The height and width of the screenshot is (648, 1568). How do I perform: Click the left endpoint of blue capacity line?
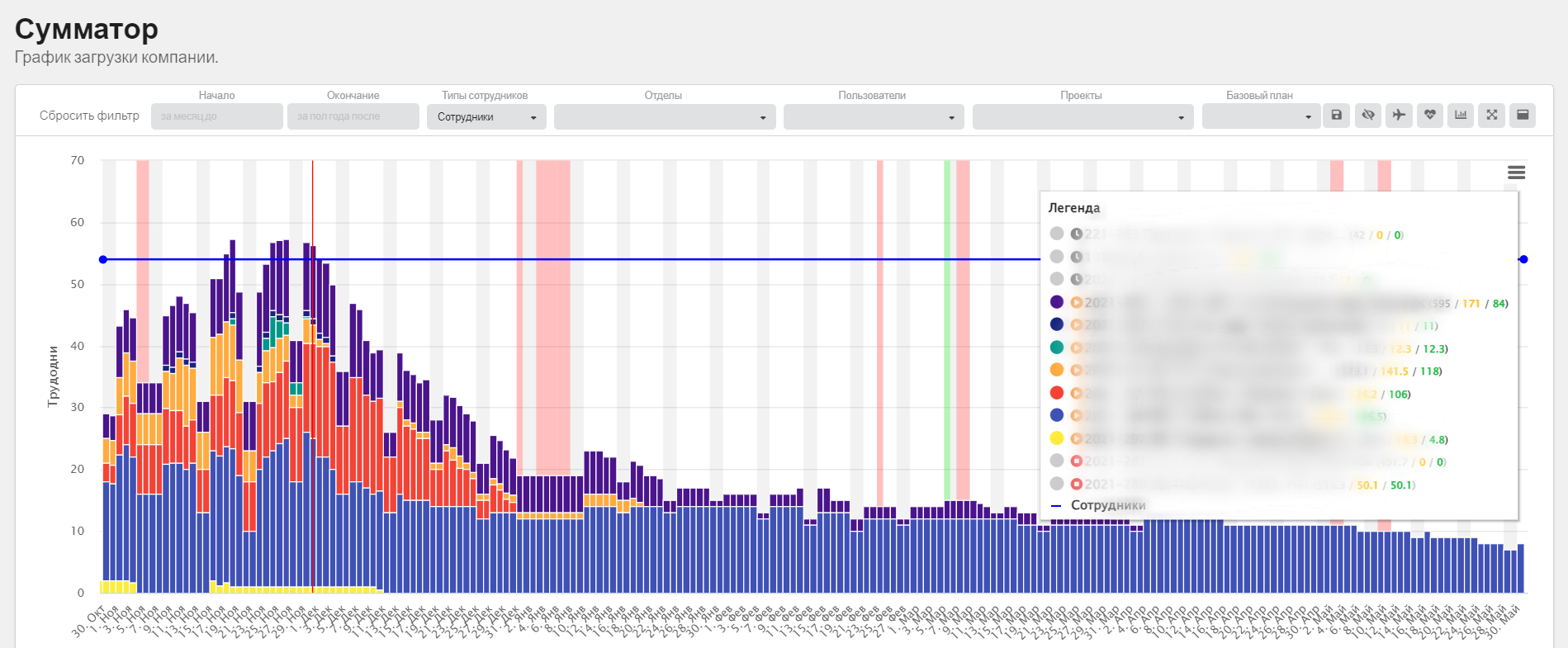(x=103, y=259)
